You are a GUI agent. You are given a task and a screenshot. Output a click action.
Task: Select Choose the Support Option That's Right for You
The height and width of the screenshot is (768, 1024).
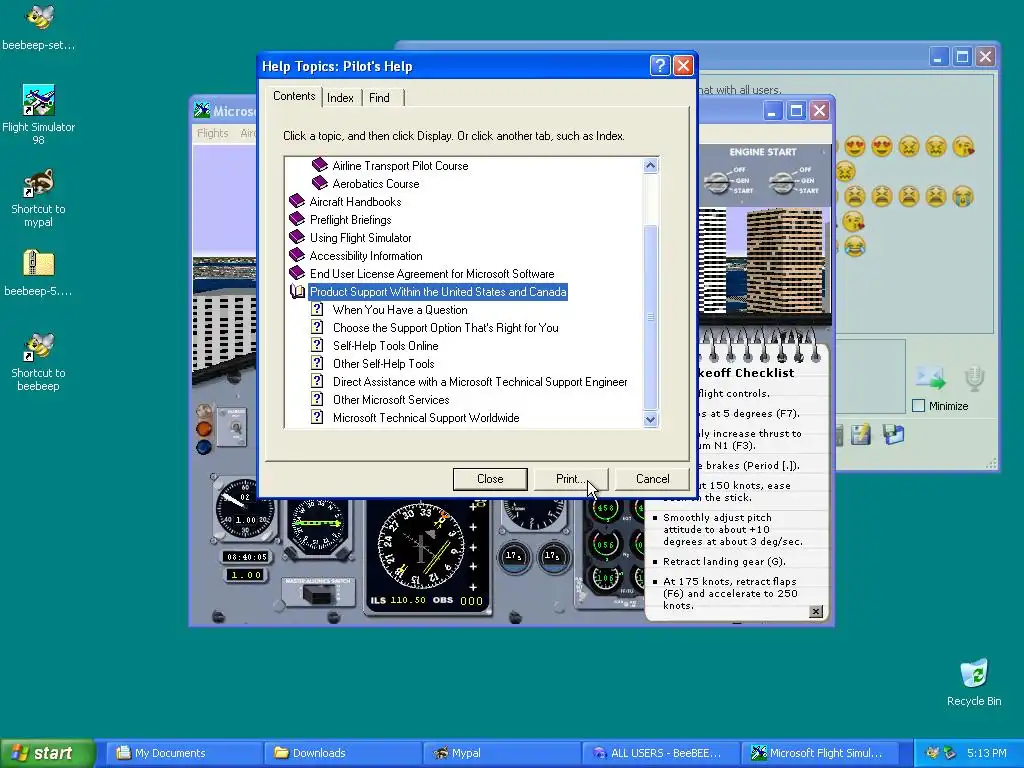pyautogui.click(x=445, y=327)
